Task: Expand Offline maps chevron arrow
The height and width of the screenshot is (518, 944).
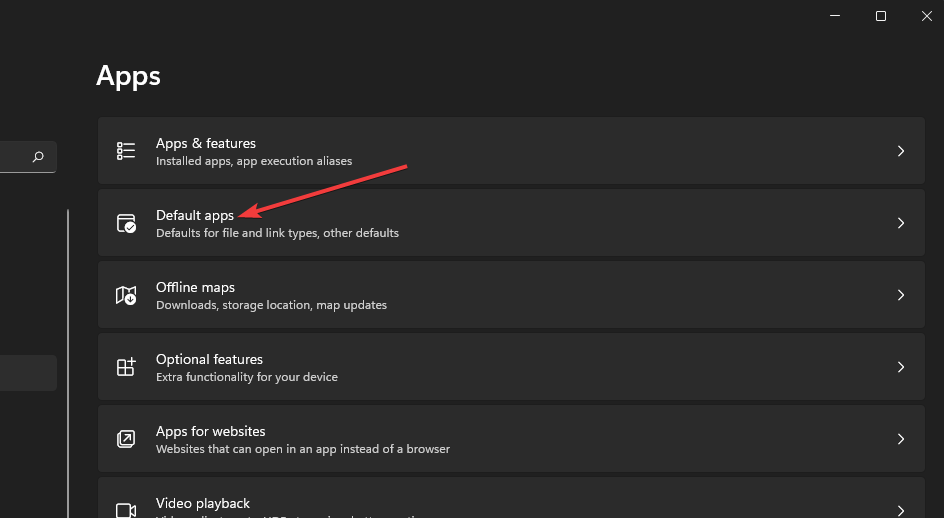Action: (x=900, y=295)
